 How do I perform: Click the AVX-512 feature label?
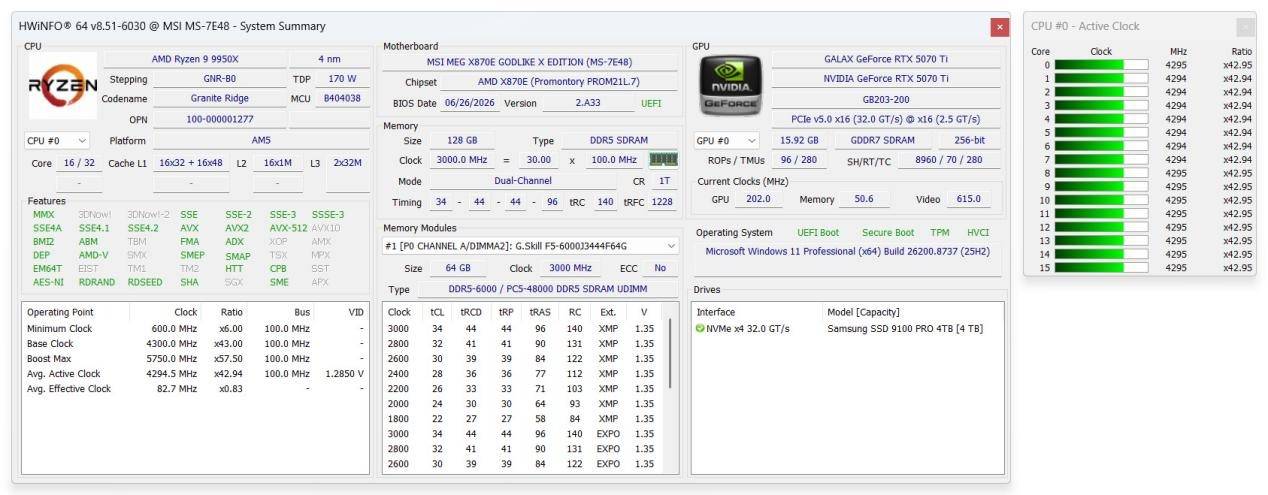(288, 228)
